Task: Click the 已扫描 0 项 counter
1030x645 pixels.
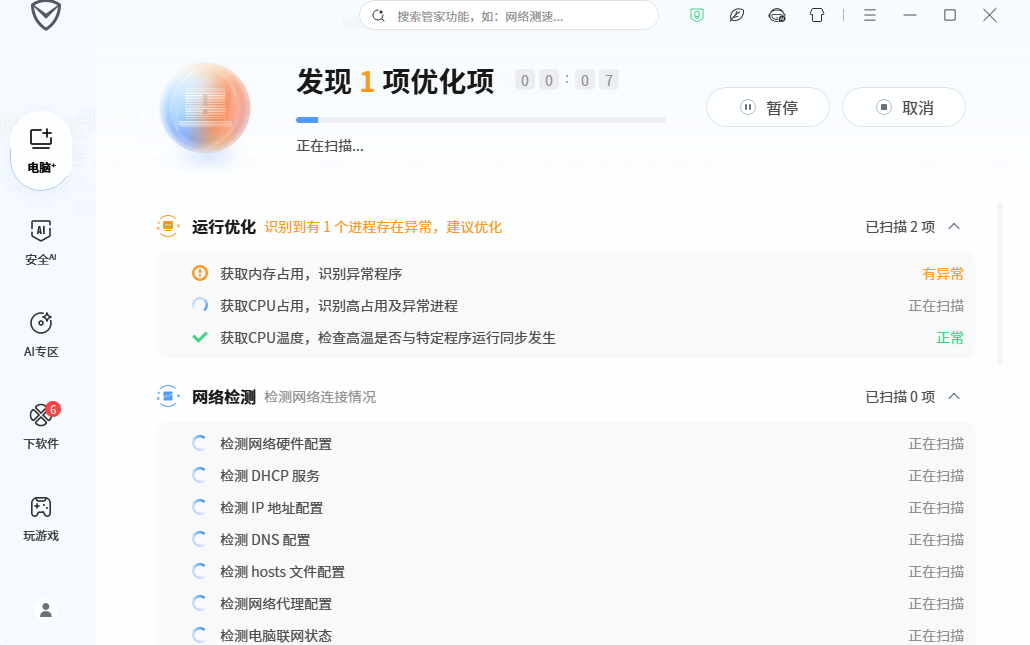Action: [x=900, y=397]
